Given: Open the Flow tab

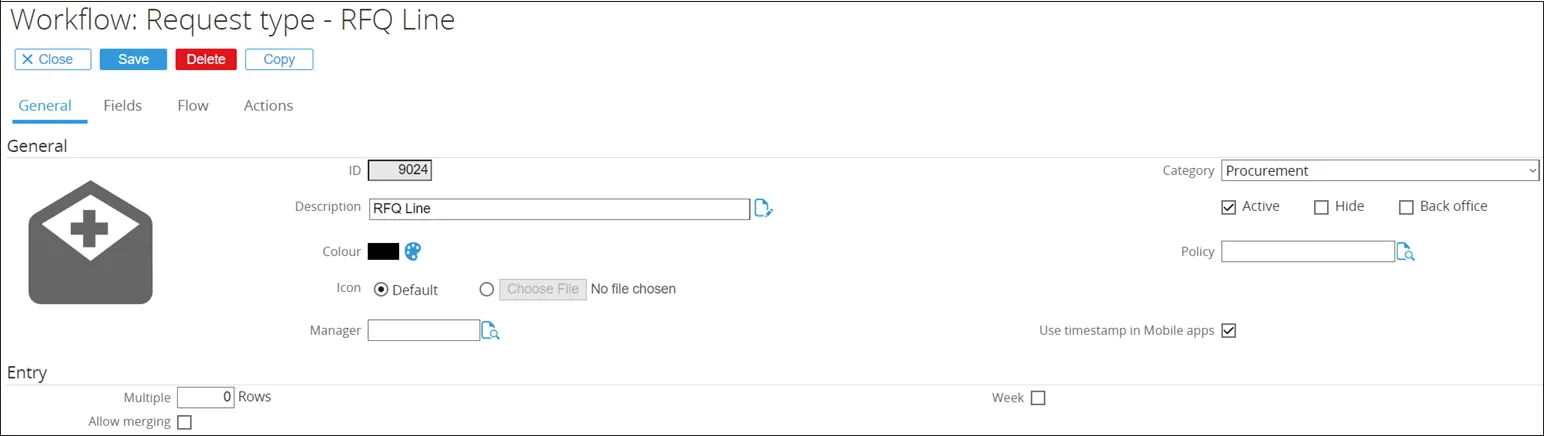Looking at the screenshot, I should 193,105.
